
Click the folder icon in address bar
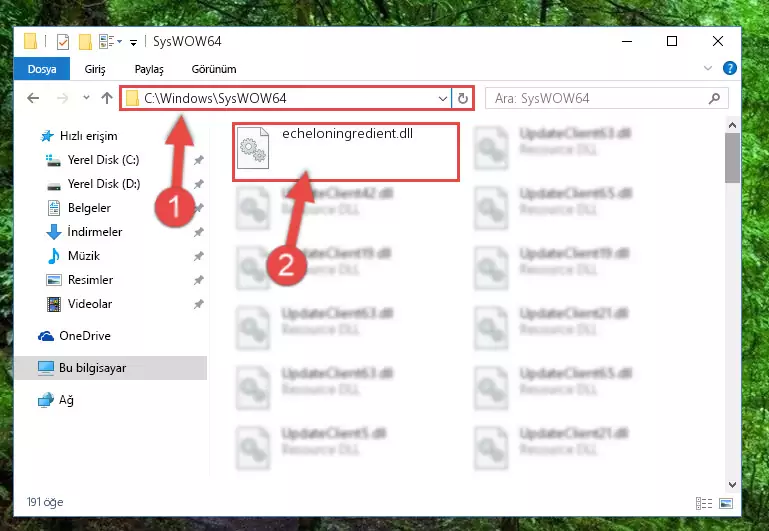(x=132, y=99)
